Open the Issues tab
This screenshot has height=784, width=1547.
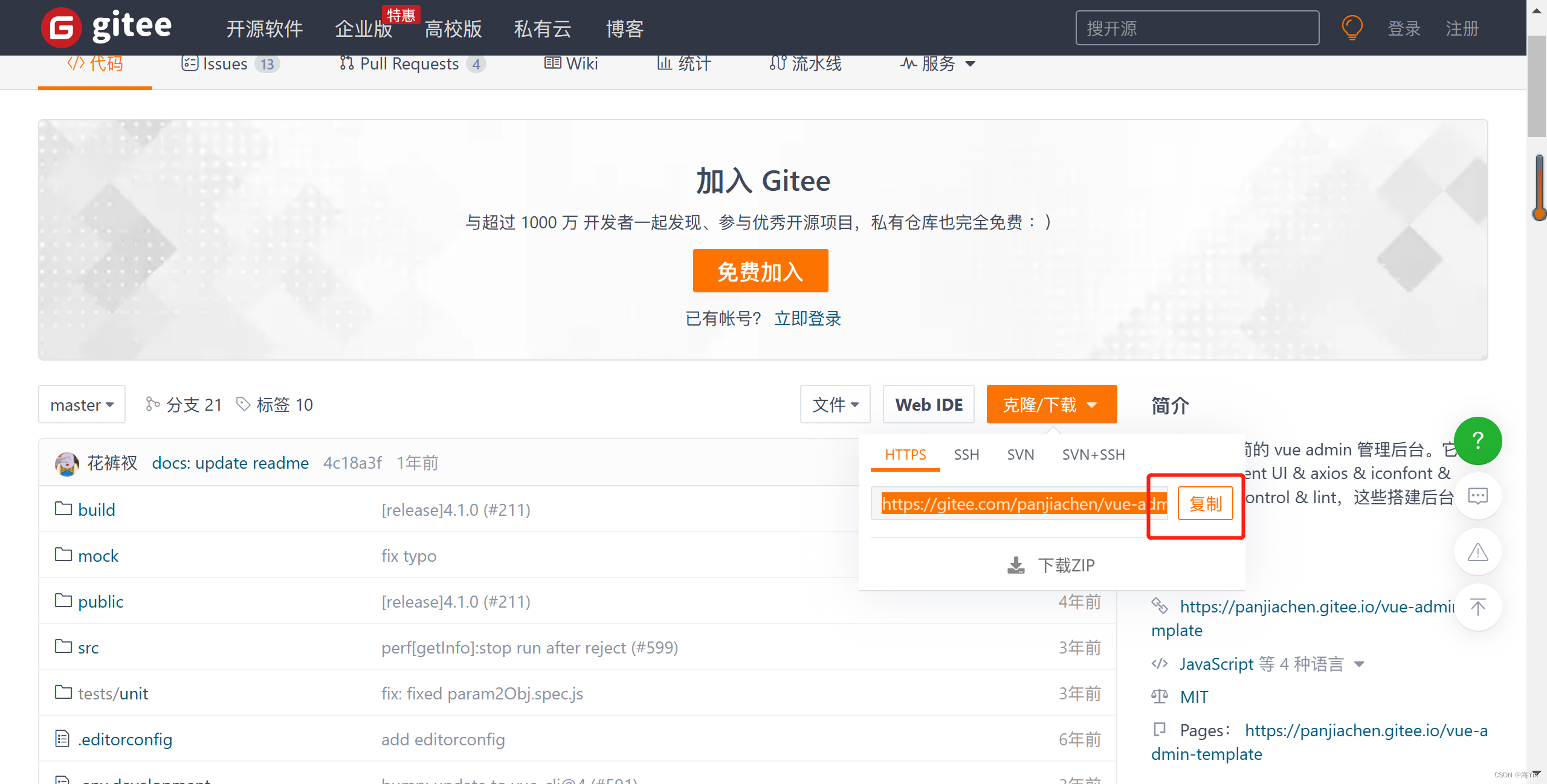coord(230,63)
